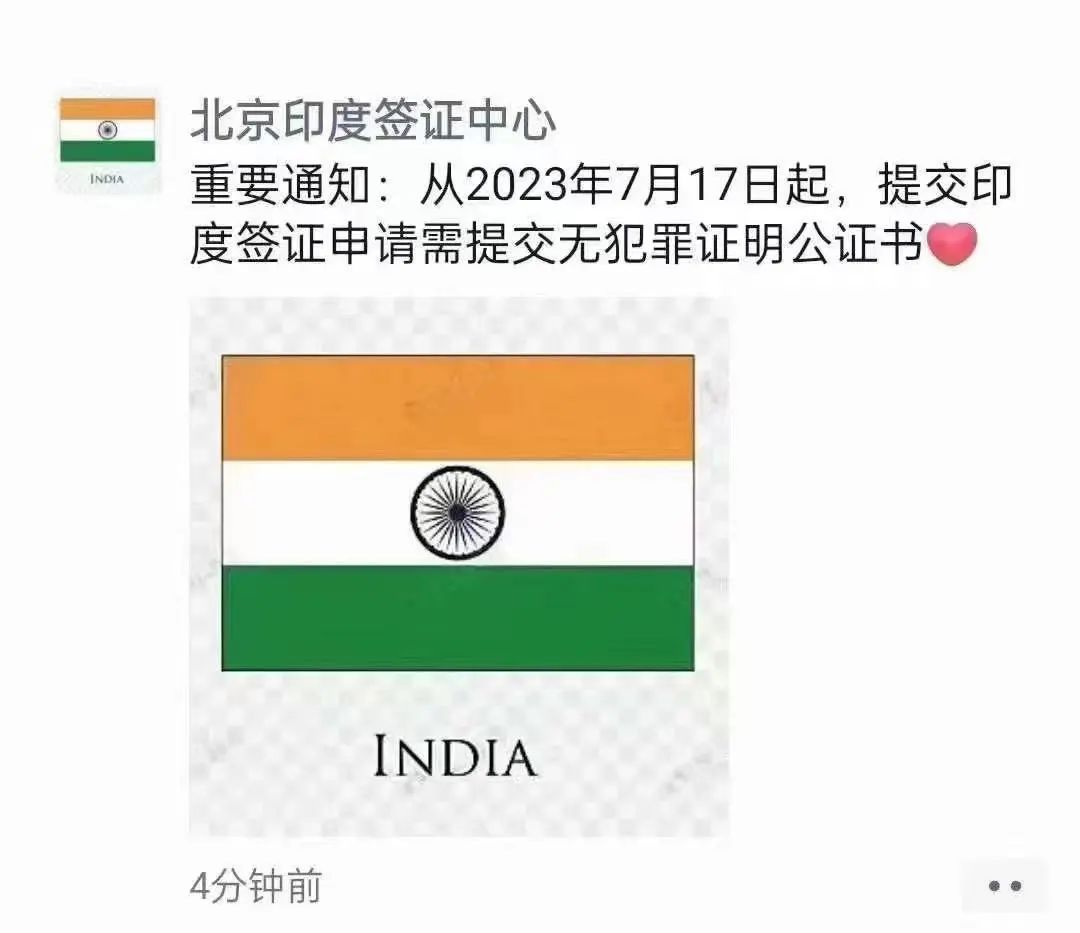Click the checkered background below the INDIA caption
Screen dimensions: 1080x933
[x=459, y=809]
